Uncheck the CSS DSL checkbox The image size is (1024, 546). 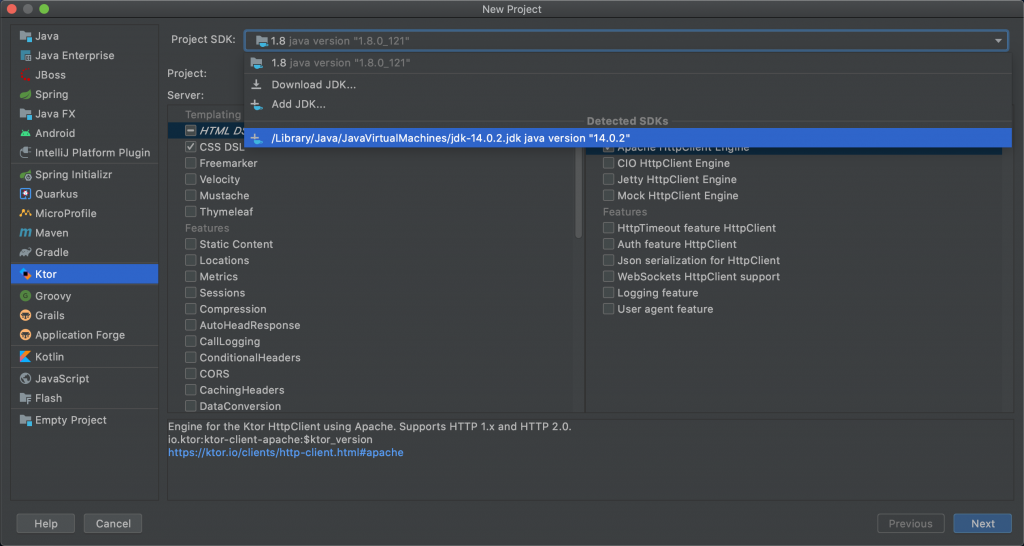[x=191, y=147]
